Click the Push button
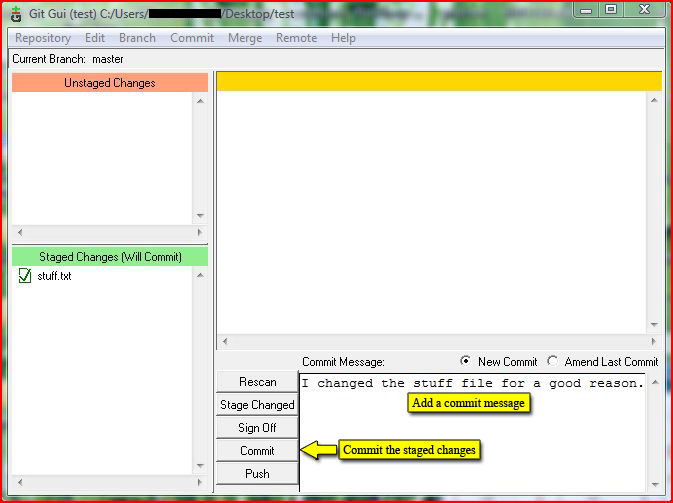 [257, 473]
